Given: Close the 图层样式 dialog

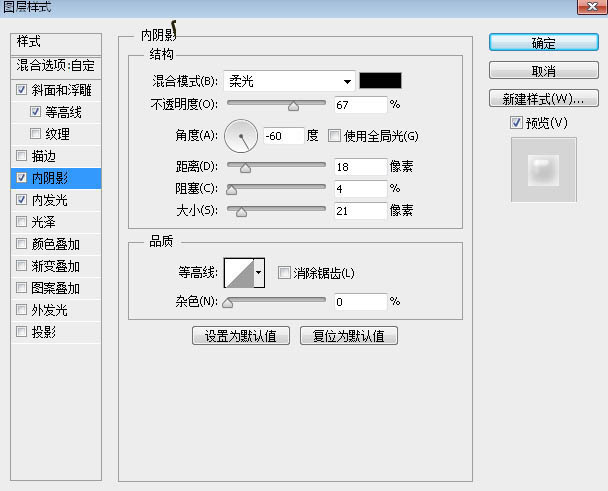Looking at the screenshot, I should click(x=592, y=7).
